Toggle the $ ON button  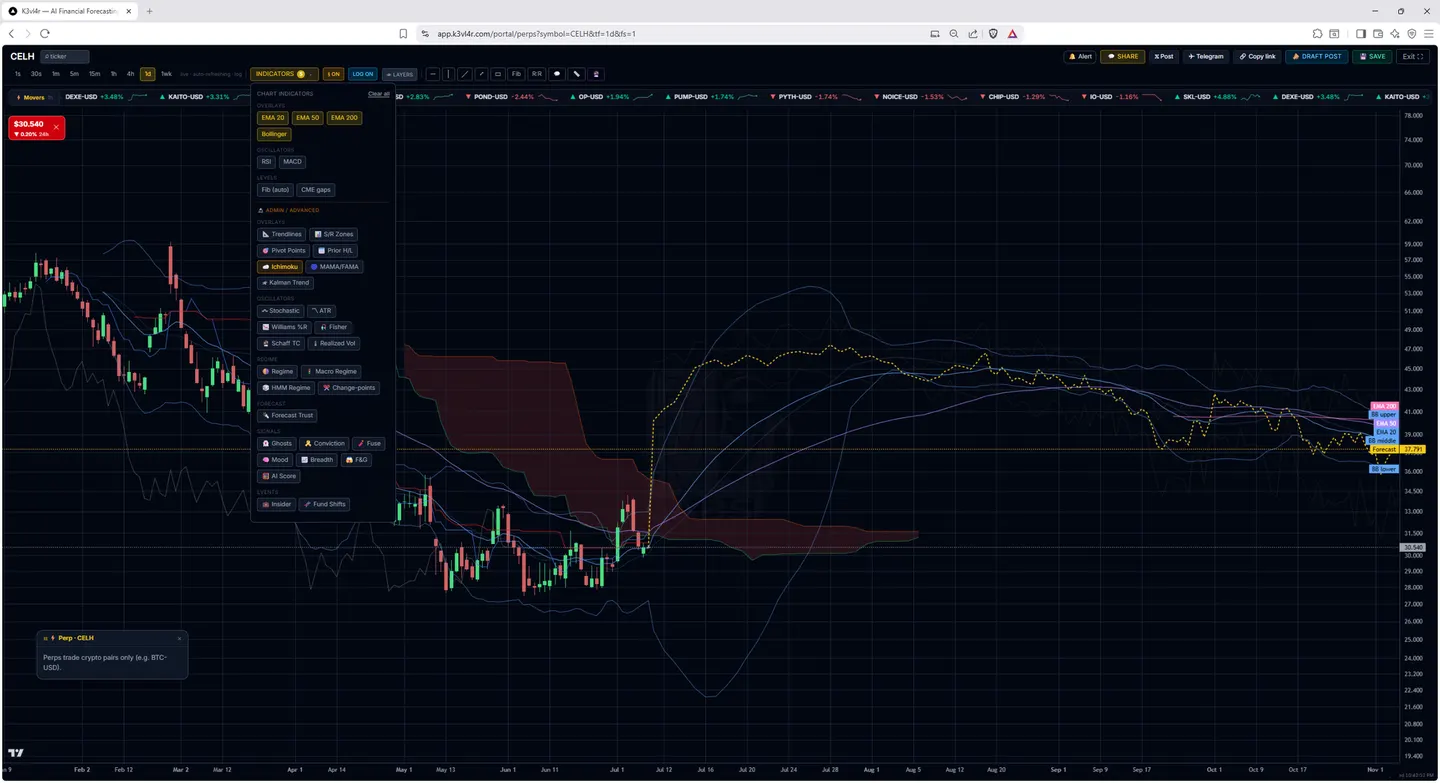click(333, 74)
